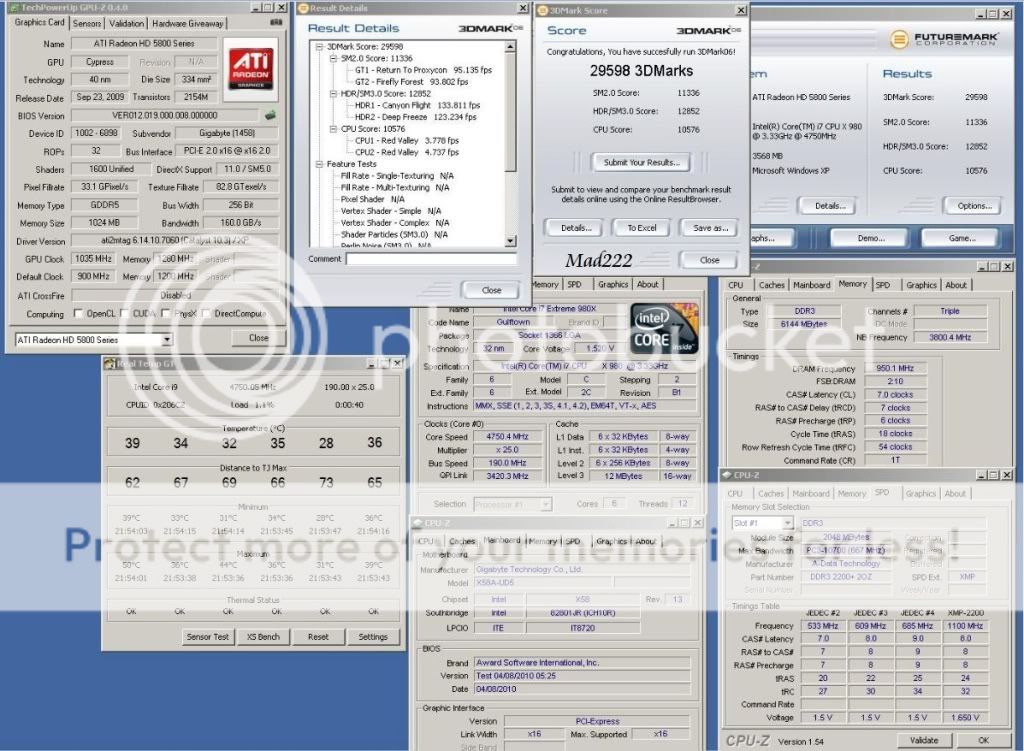Select the Graphics Card tab in GPU-Z
The image size is (1024, 751).
point(40,22)
